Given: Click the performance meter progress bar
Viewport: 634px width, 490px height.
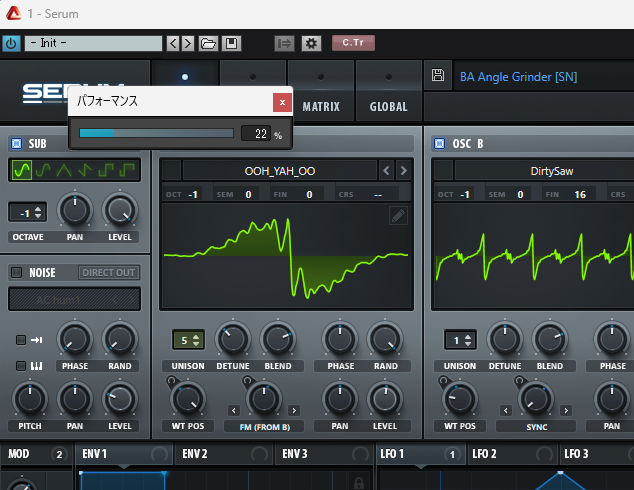Looking at the screenshot, I should click(156, 133).
